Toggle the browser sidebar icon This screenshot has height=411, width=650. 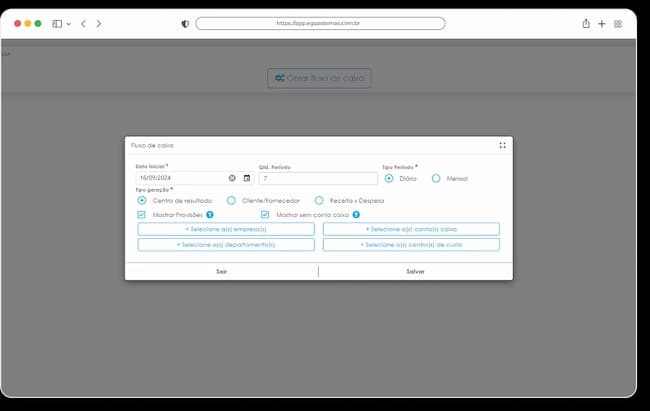[x=57, y=24]
